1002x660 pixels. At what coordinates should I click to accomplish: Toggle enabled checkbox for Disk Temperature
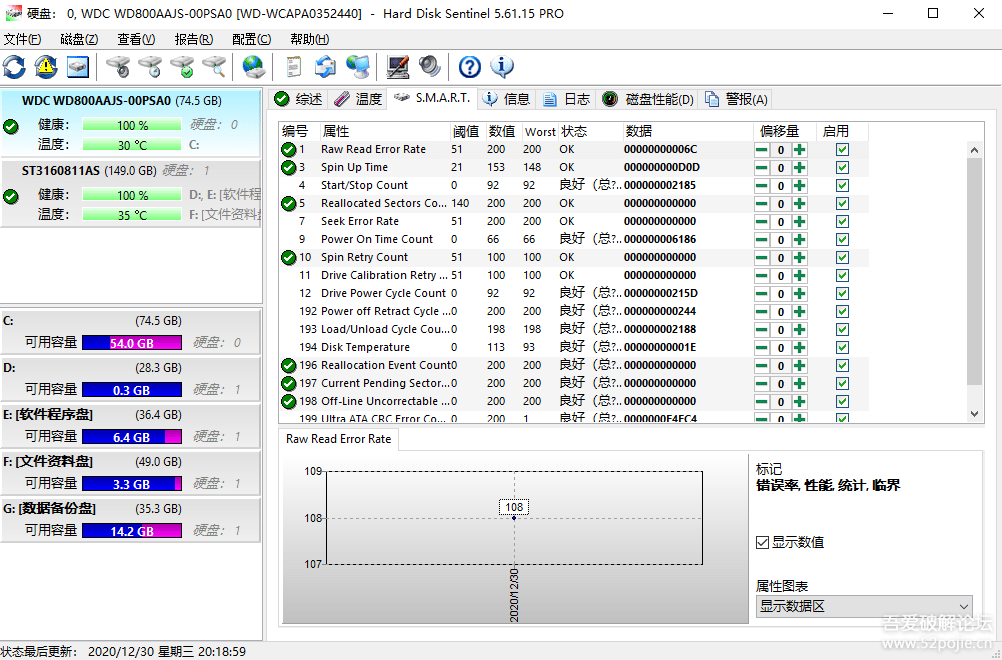point(842,348)
